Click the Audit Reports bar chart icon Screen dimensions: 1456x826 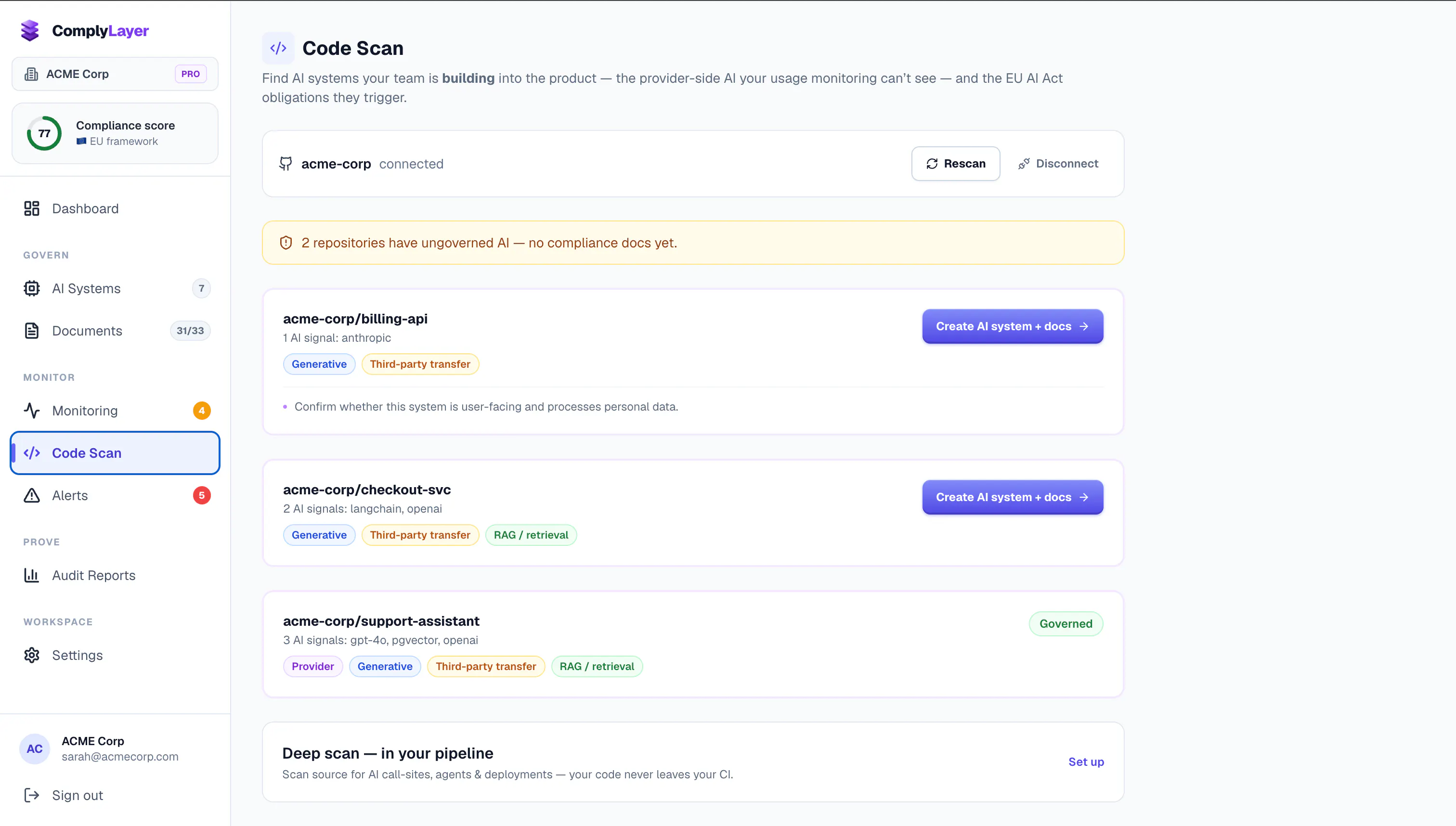[x=32, y=575]
